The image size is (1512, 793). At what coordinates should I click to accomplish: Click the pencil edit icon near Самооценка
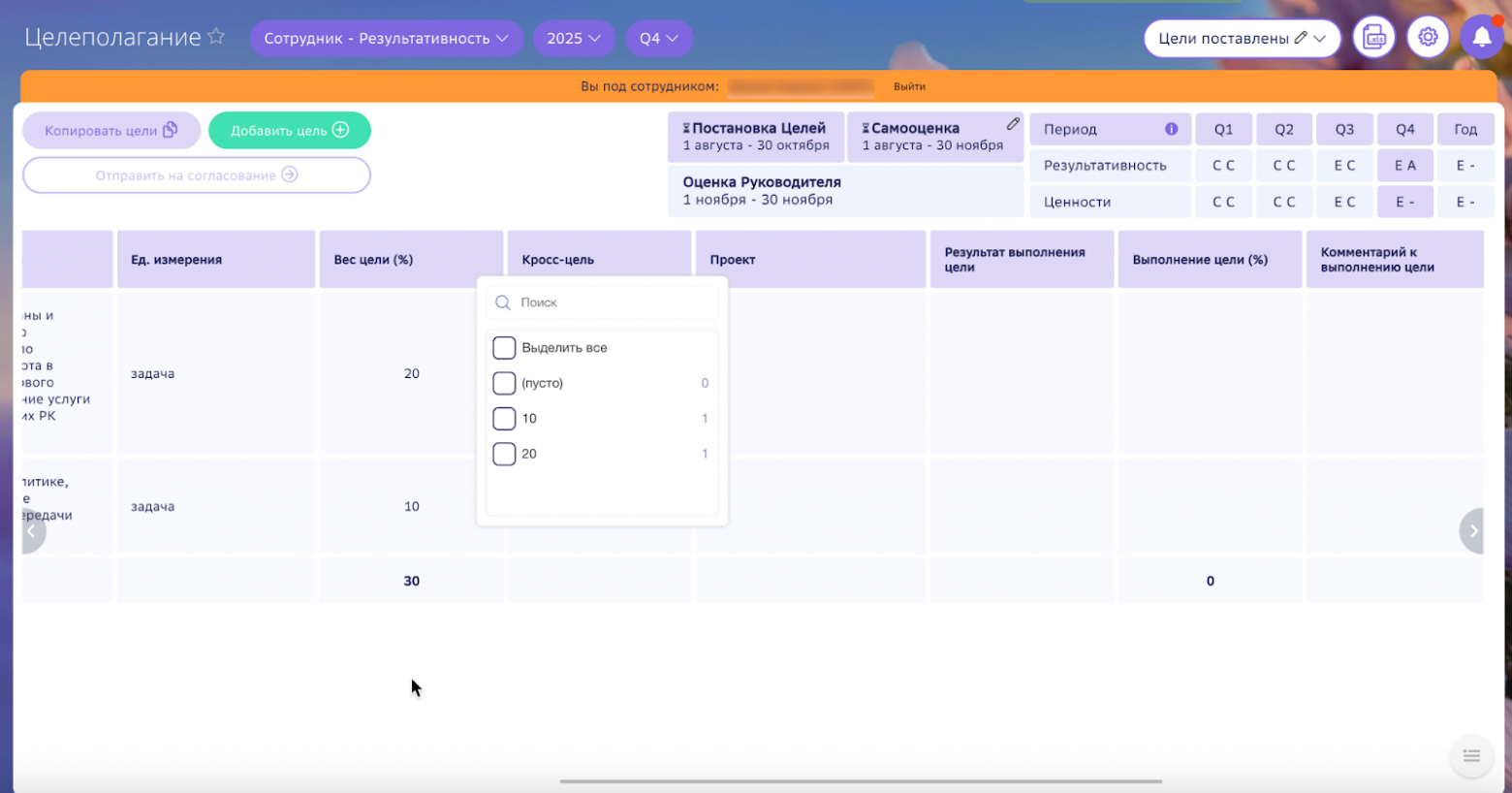(x=1013, y=124)
